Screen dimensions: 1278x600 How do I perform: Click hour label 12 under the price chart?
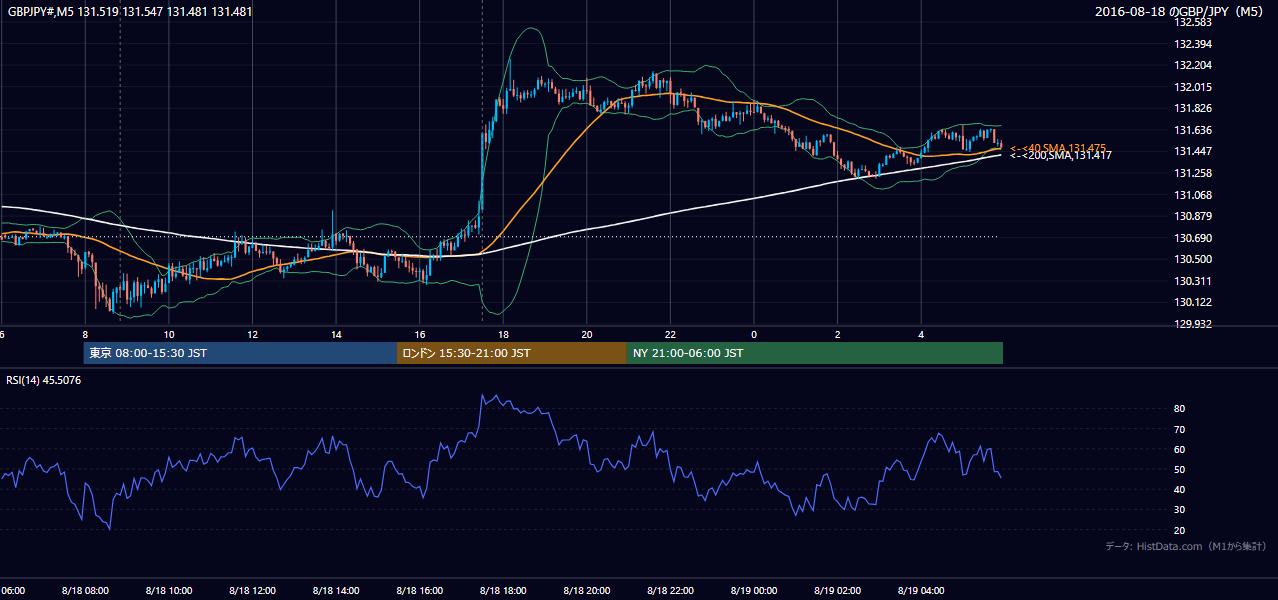point(252,334)
